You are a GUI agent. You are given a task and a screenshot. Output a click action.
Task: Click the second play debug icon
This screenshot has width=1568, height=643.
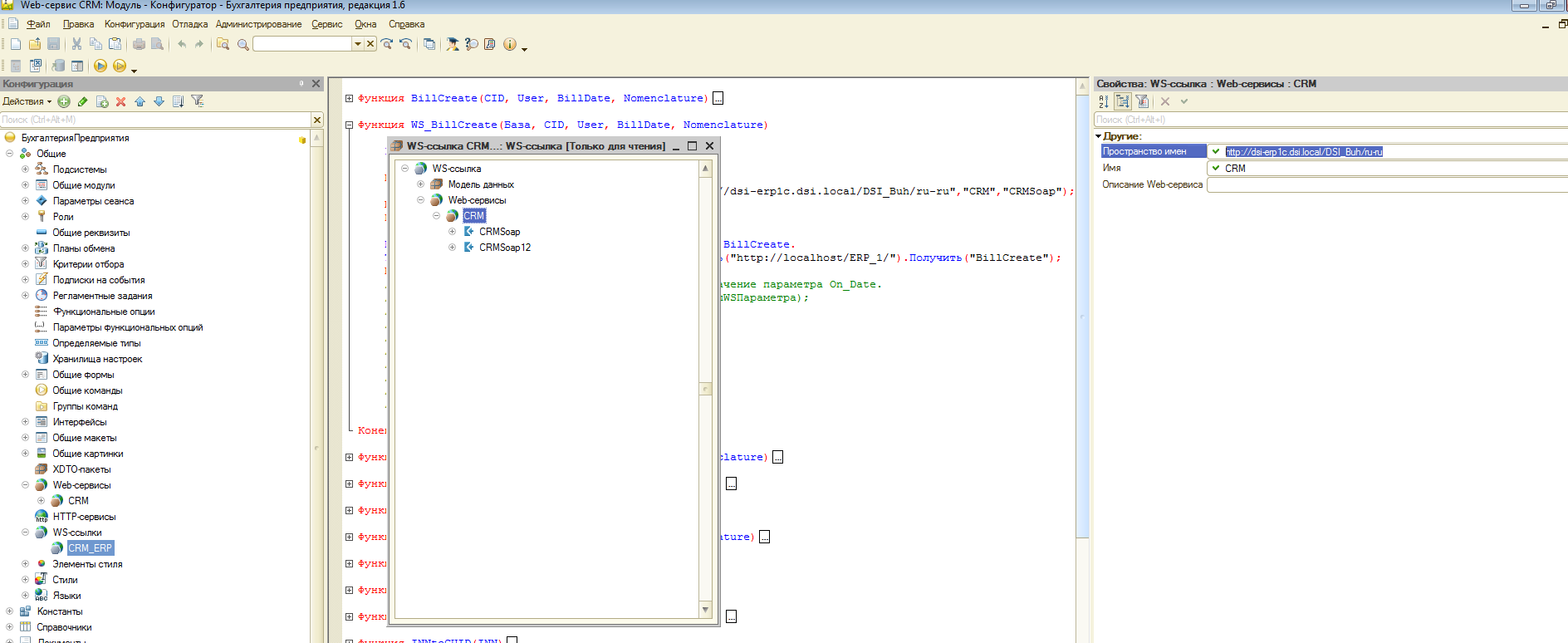120,66
